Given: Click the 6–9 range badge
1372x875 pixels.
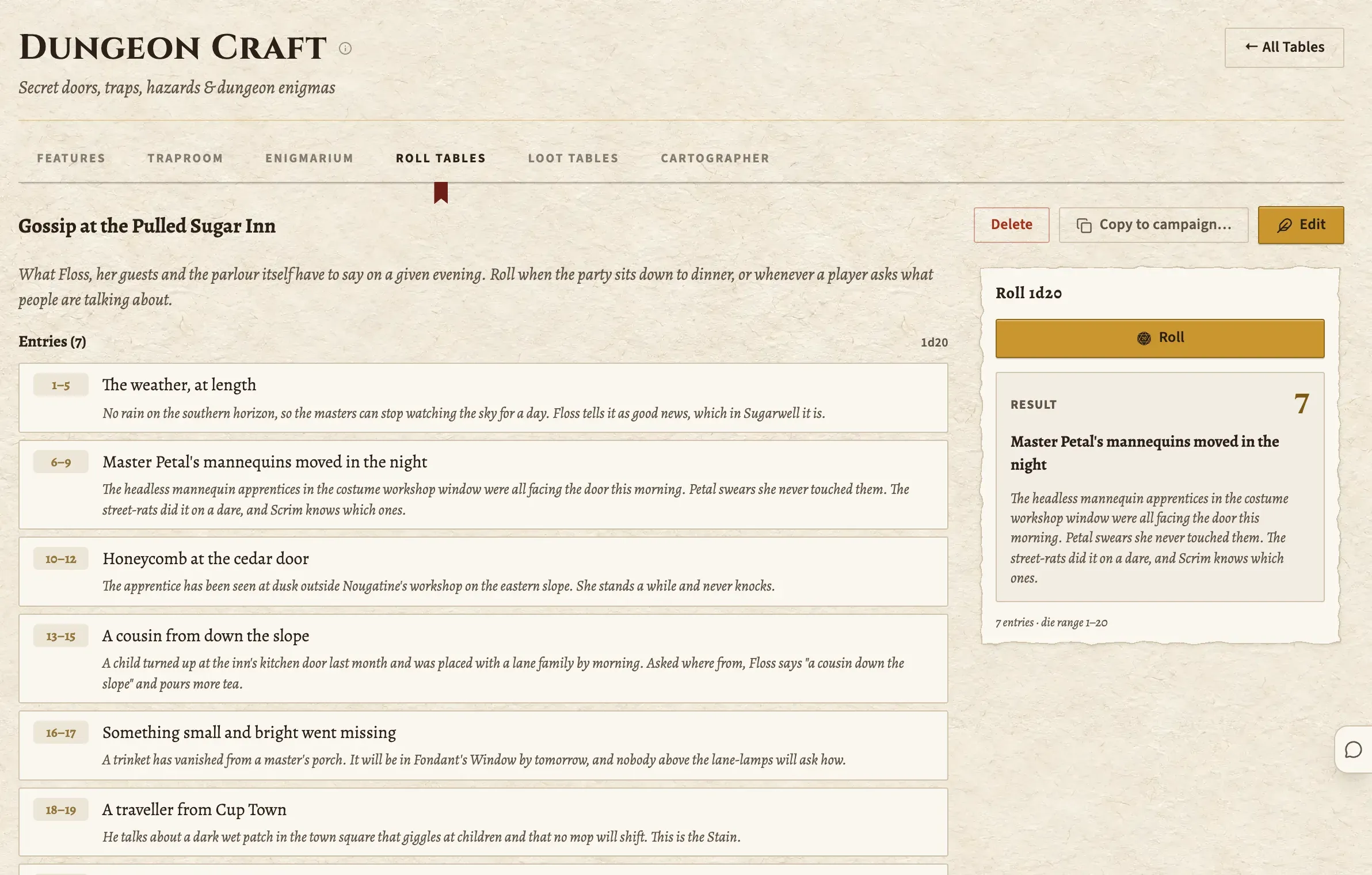Looking at the screenshot, I should coord(60,462).
